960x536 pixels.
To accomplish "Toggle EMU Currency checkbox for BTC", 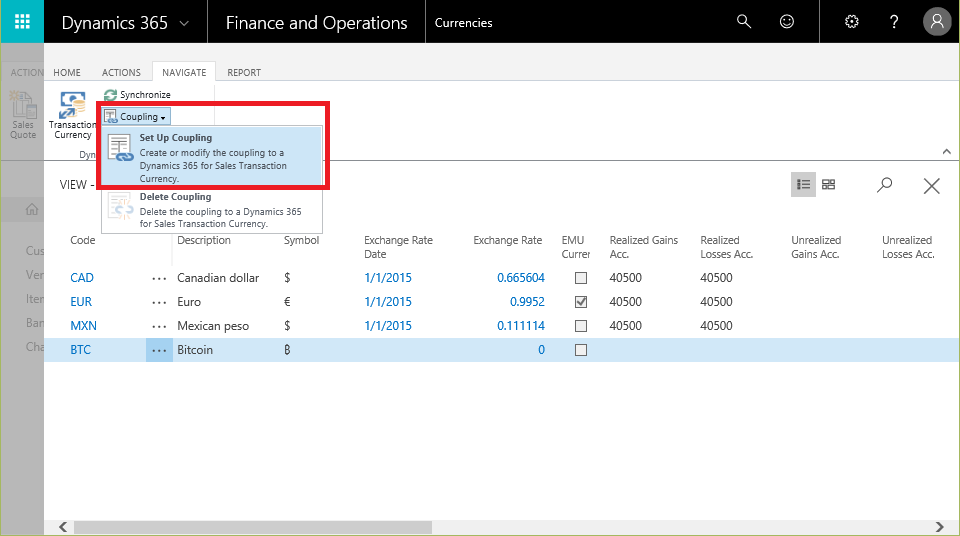I will tap(581, 350).
